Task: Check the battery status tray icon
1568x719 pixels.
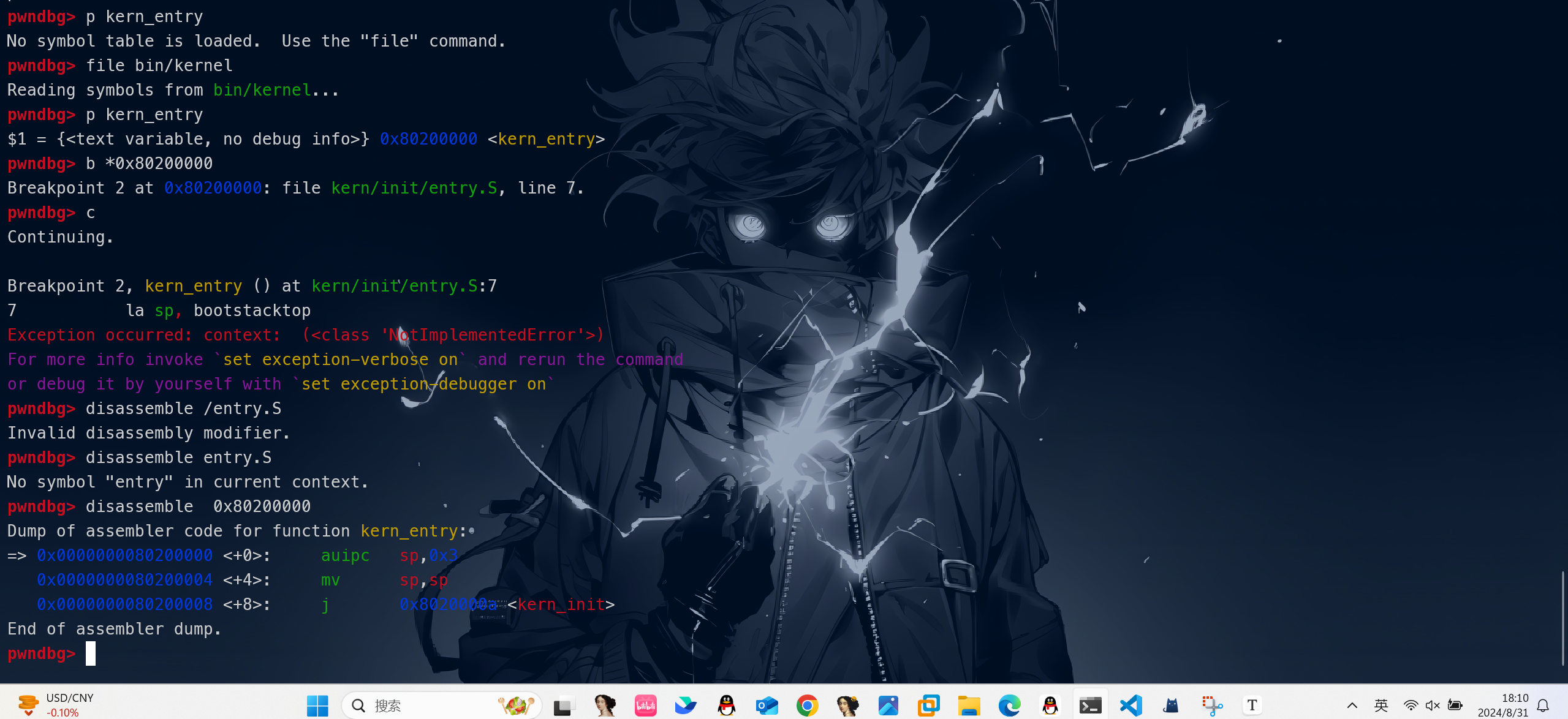Action: pyautogui.click(x=1455, y=706)
